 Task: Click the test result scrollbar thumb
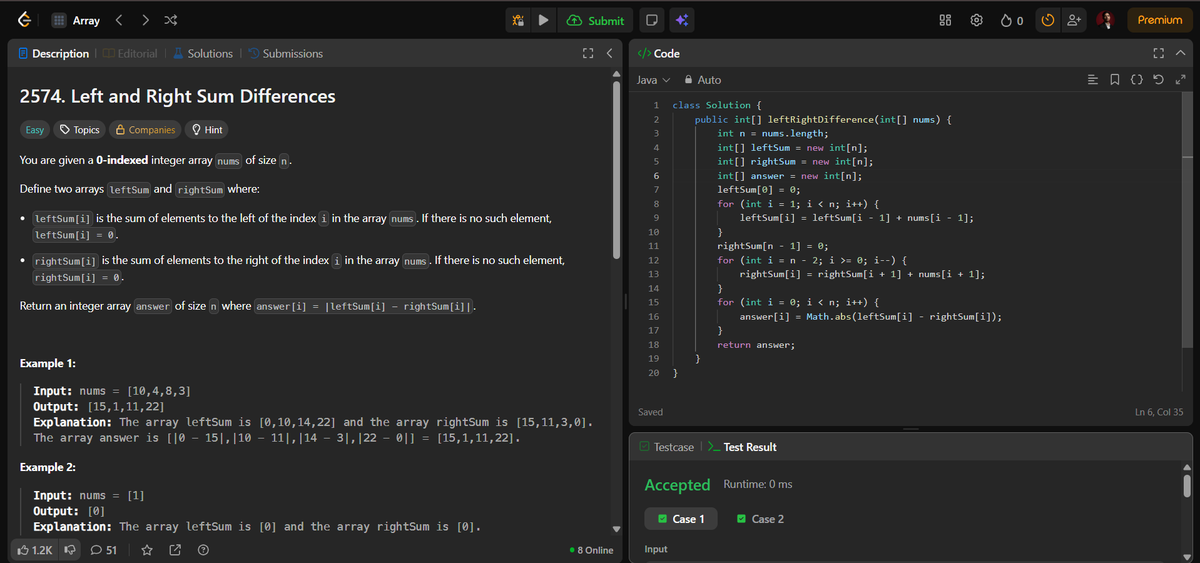coord(1187,485)
